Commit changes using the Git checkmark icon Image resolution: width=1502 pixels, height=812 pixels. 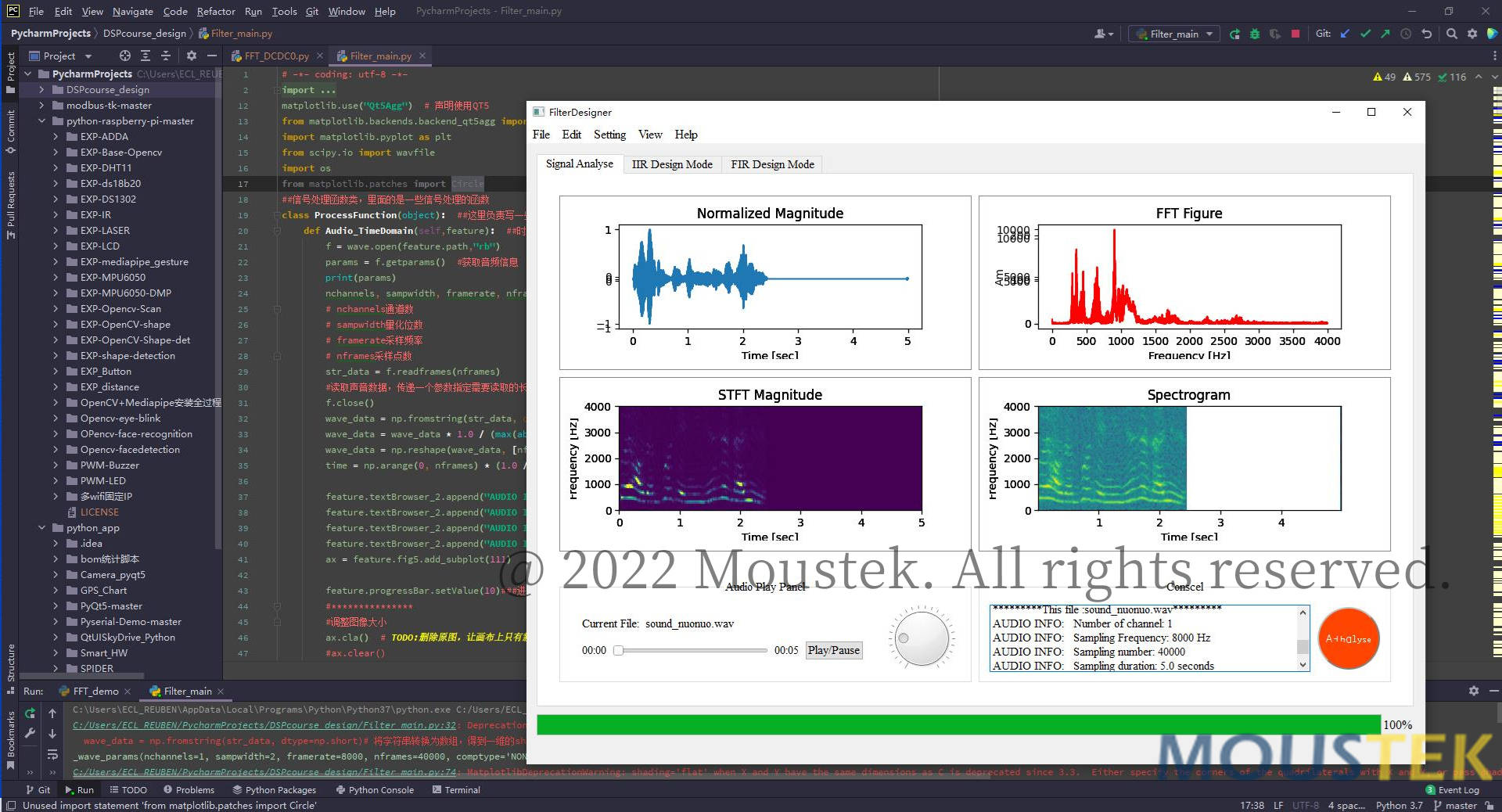coord(1365,34)
